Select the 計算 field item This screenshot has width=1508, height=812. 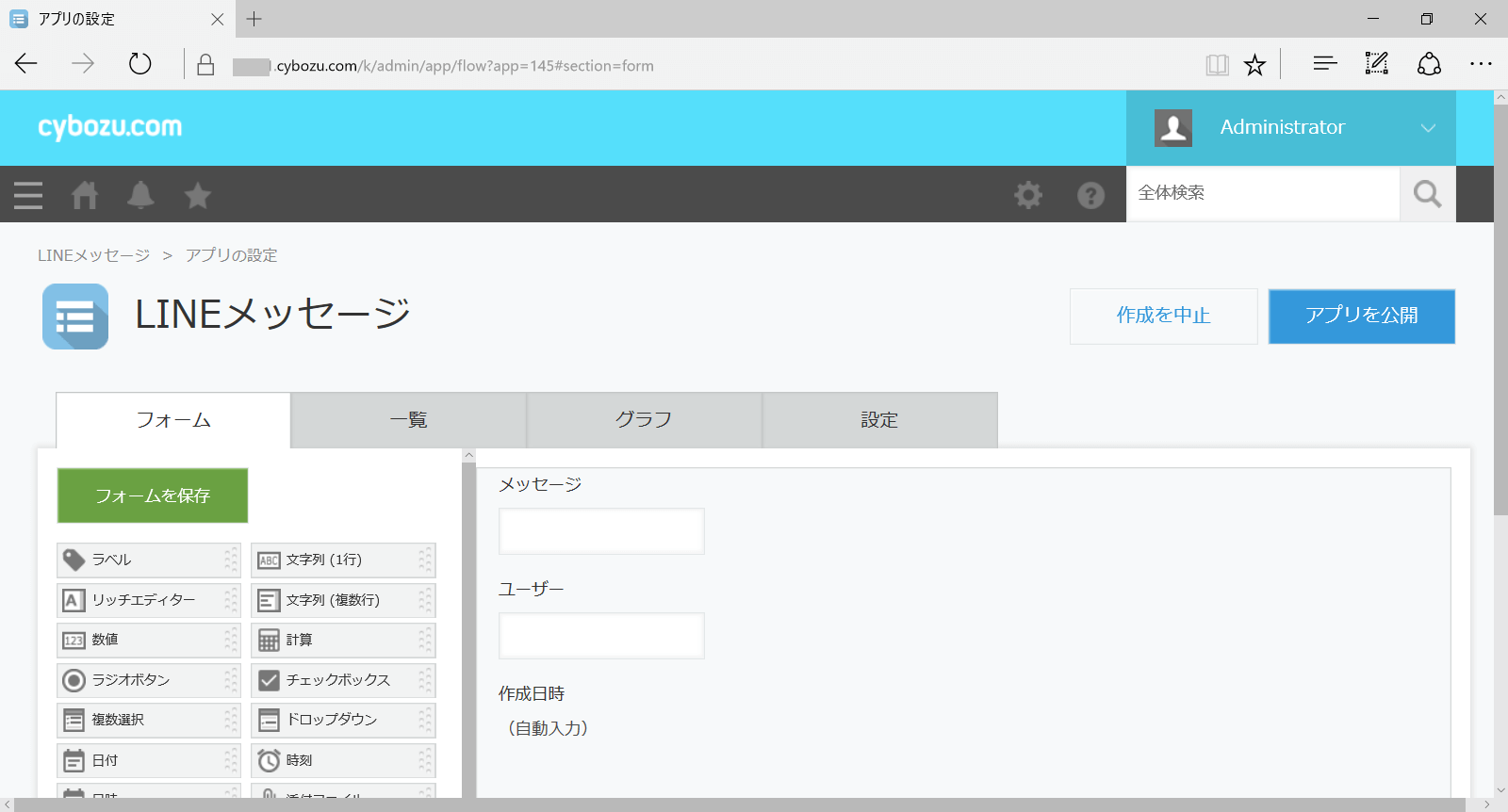point(343,641)
